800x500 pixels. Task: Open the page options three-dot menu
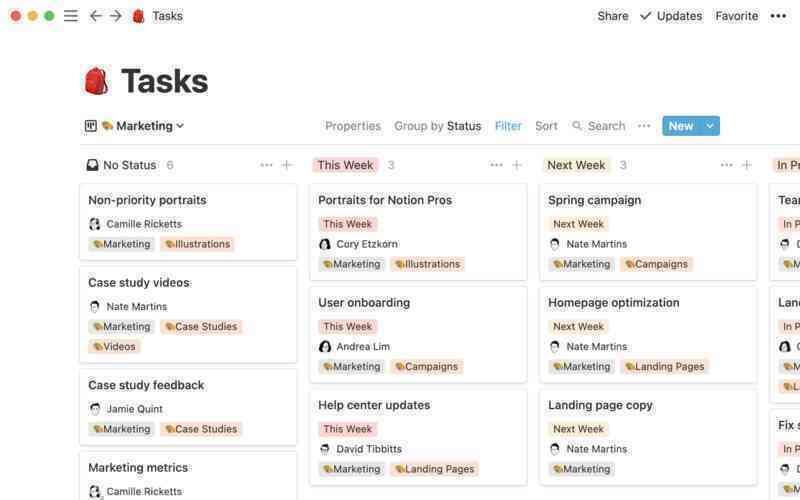coord(778,16)
